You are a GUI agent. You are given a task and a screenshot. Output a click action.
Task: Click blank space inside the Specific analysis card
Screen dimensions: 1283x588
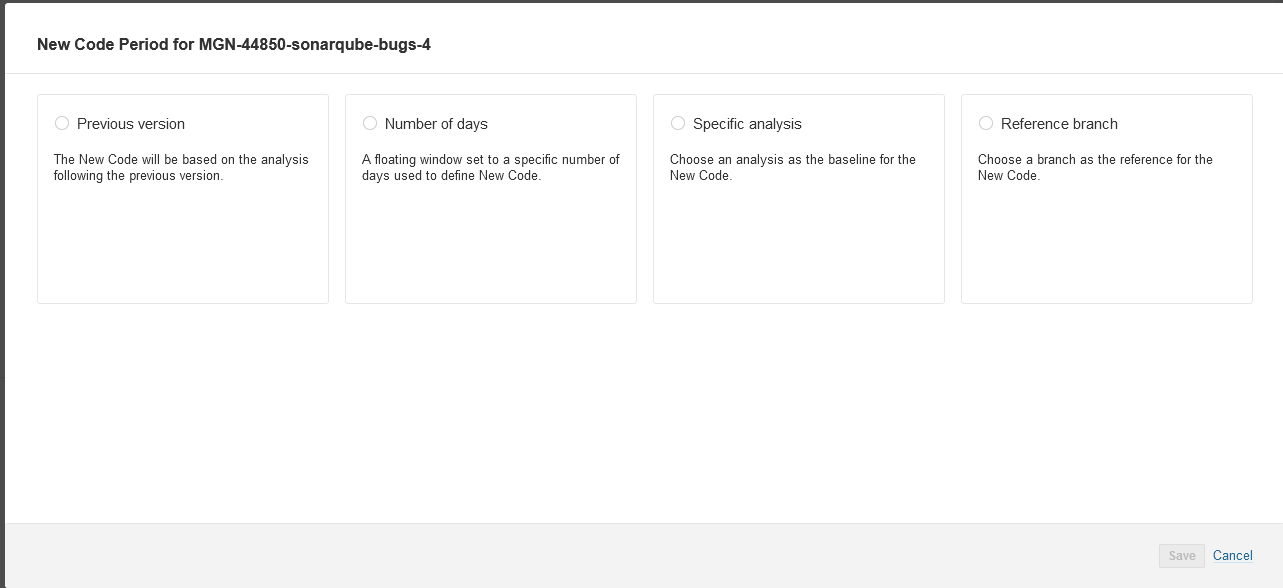point(799,245)
